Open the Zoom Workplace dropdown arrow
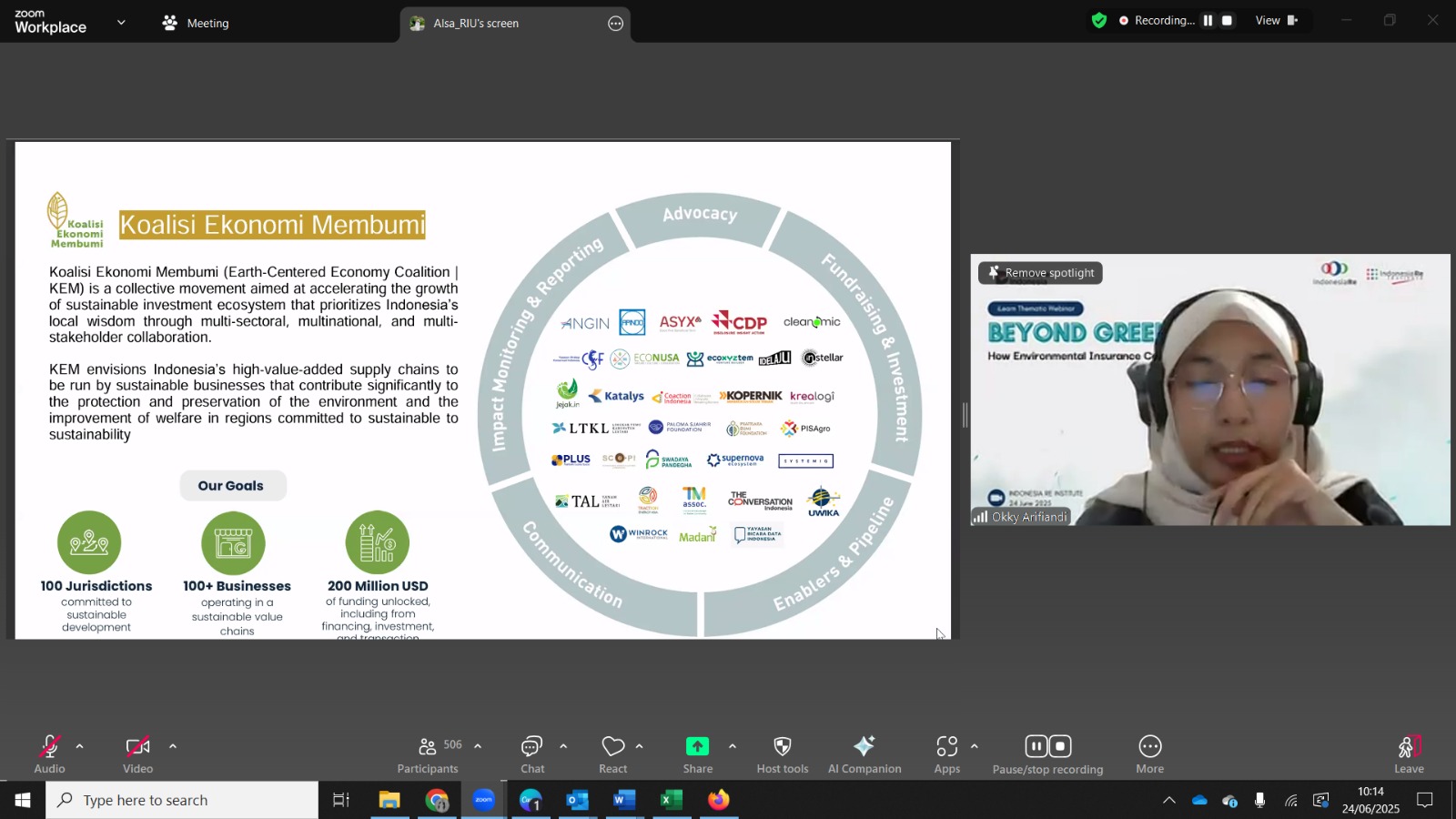Image resolution: width=1456 pixels, height=819 pixels. [121, 23]
